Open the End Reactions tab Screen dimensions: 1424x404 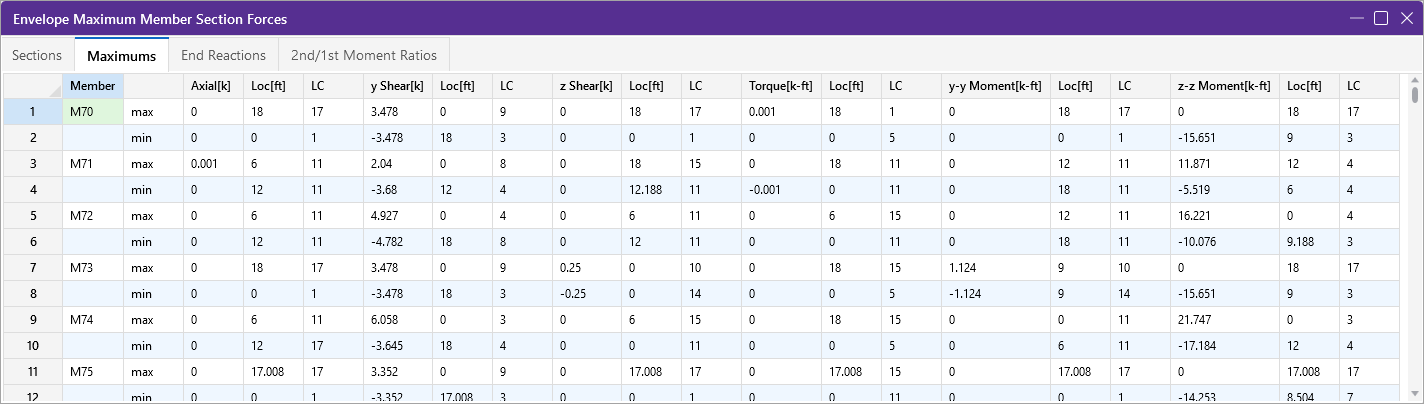[223, 55]
